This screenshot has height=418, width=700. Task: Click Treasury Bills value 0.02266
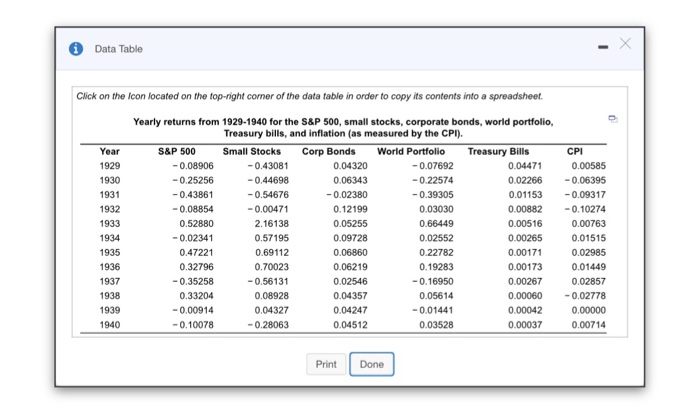coord(525,180)
